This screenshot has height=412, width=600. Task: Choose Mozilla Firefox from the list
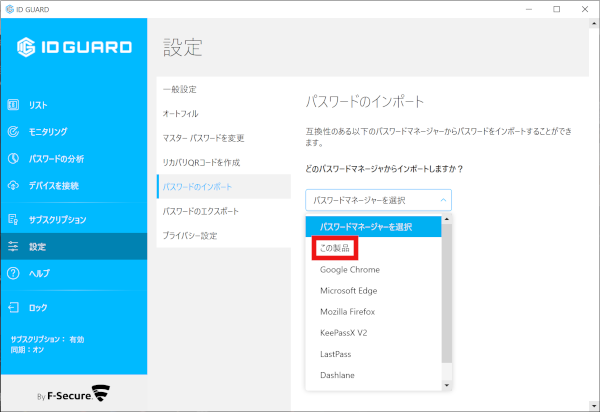pos(373,312)
